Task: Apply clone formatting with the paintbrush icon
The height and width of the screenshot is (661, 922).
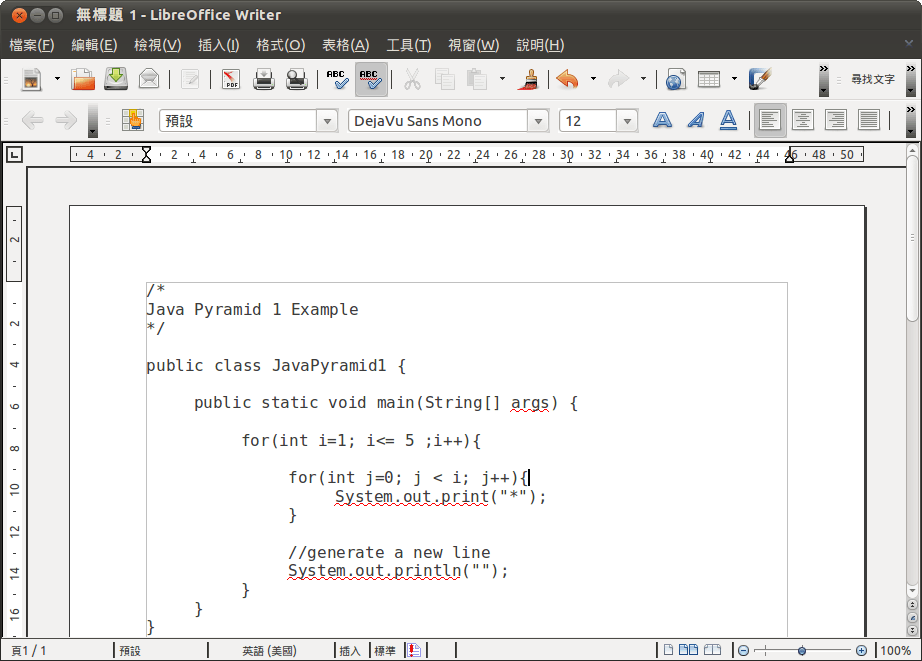Action: point(528,79)
